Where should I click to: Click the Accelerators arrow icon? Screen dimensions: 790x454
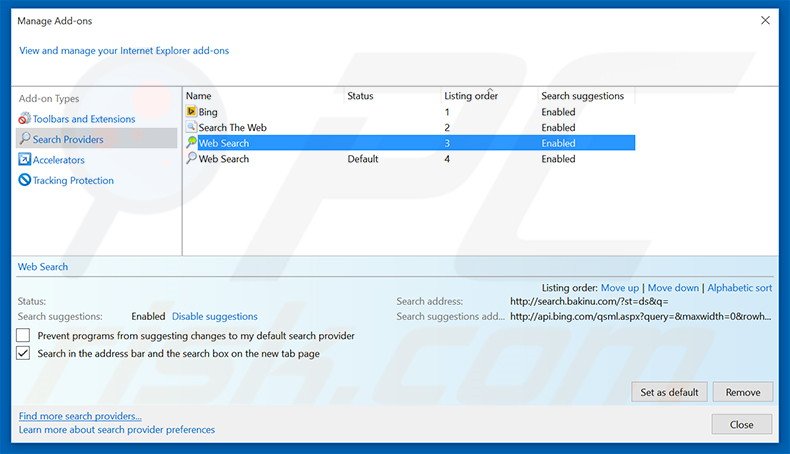click(x=24, y=160)
